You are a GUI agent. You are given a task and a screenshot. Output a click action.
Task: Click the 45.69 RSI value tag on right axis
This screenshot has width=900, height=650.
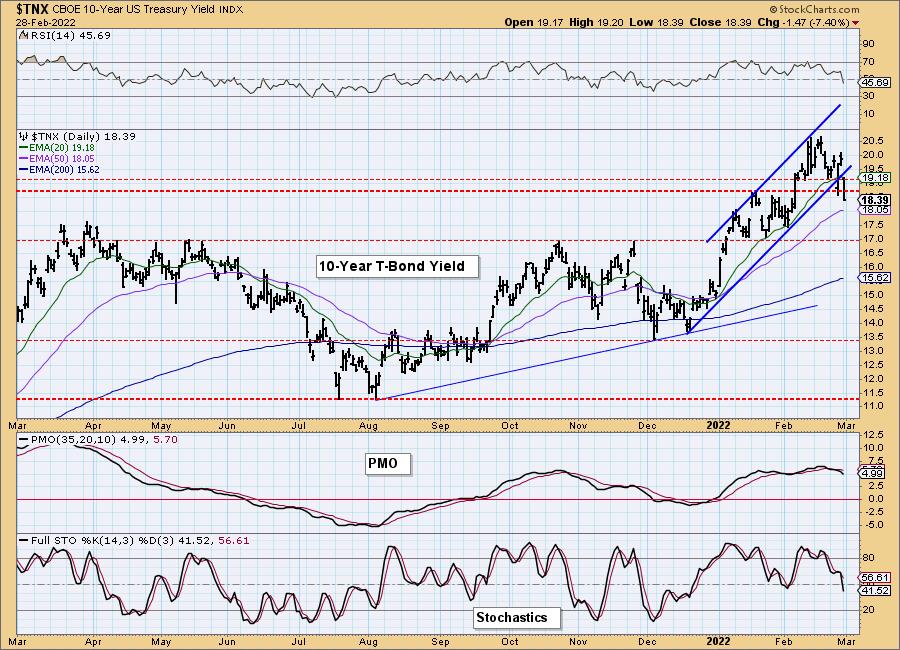(x=875, y=83)
